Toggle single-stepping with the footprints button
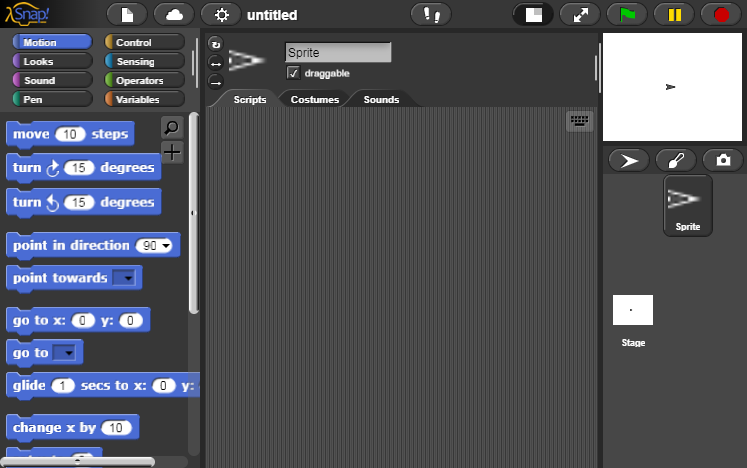 tap(432, 14)
